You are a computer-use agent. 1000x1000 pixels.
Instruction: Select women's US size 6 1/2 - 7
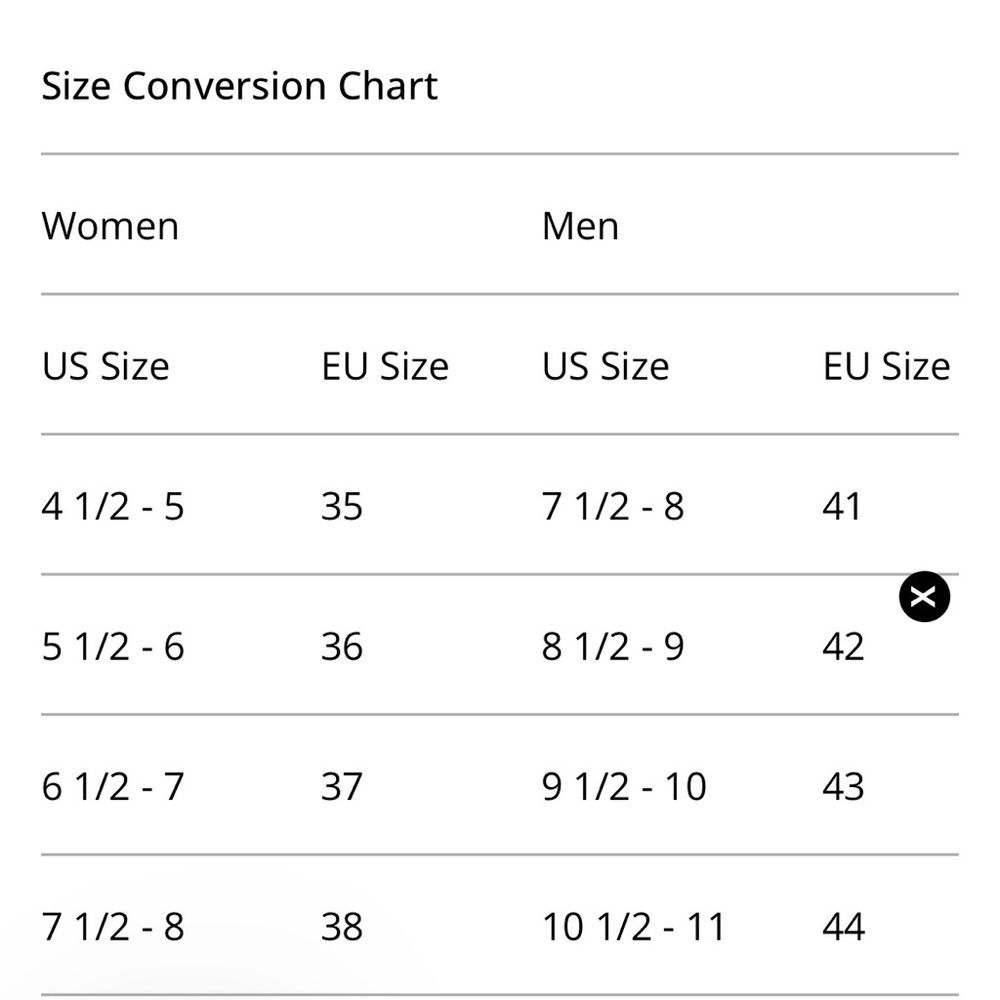pos(113,787)
